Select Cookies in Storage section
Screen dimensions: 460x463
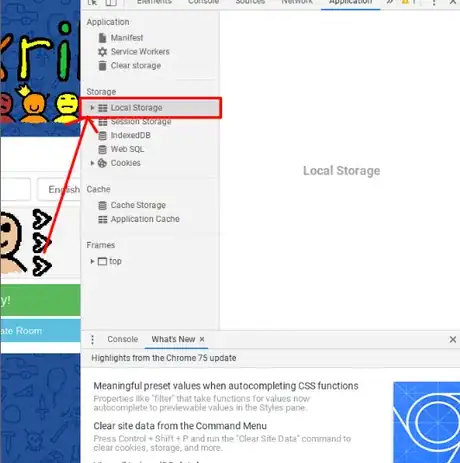click(x=125, y=163)
